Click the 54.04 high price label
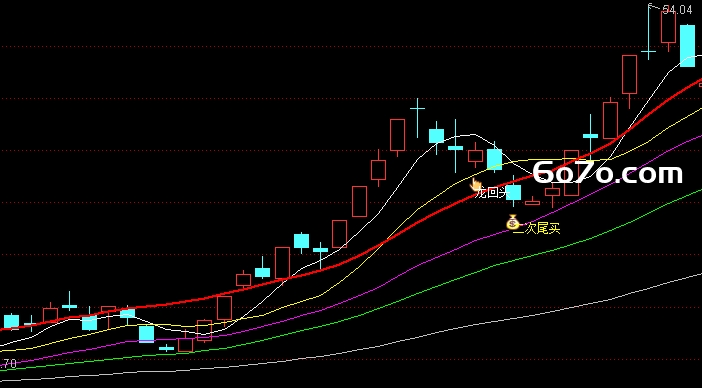This screenshot has width=702, height=388. 677,9
